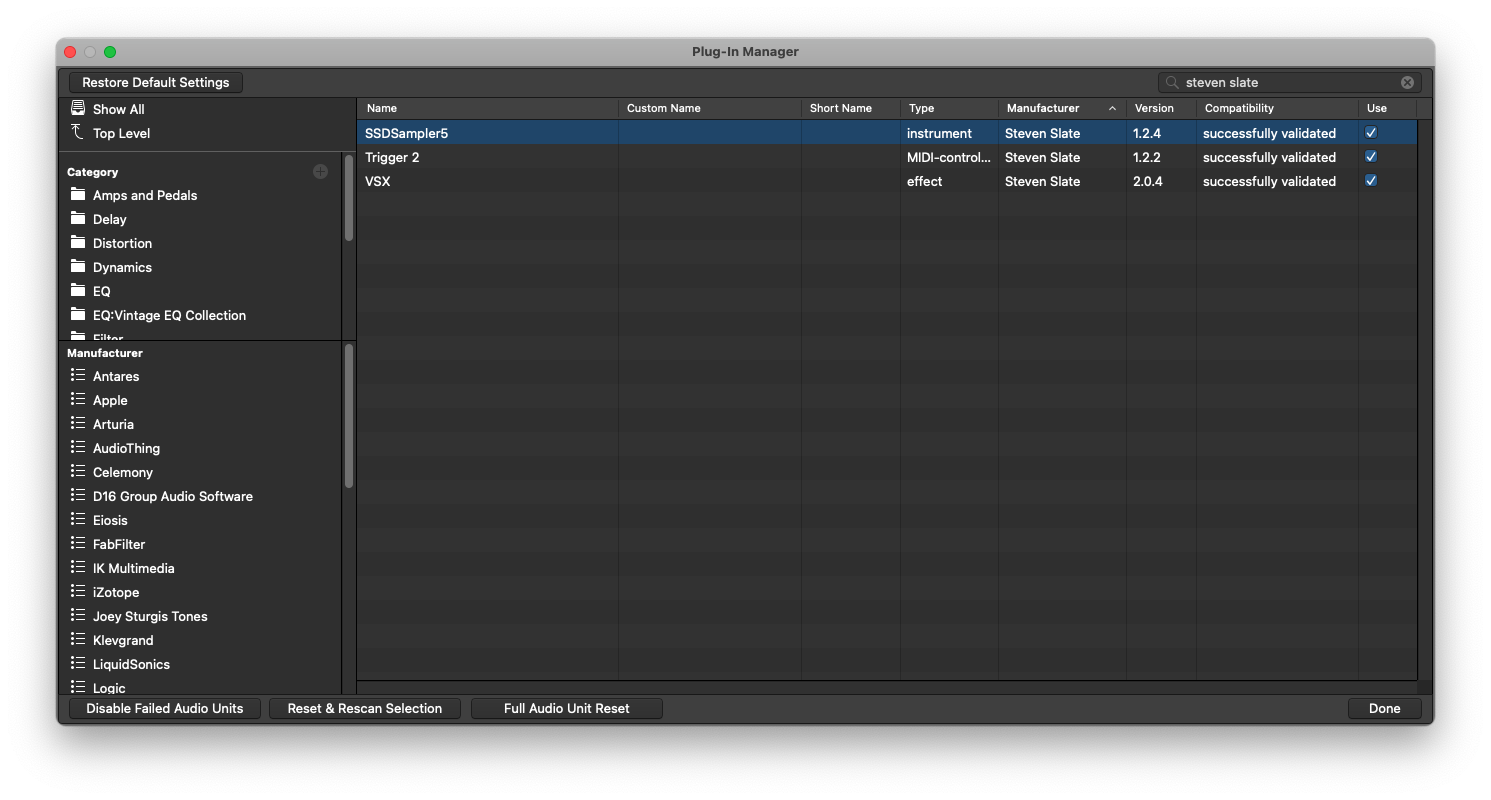Click Reset & Rescan Selection

point(365,708)
